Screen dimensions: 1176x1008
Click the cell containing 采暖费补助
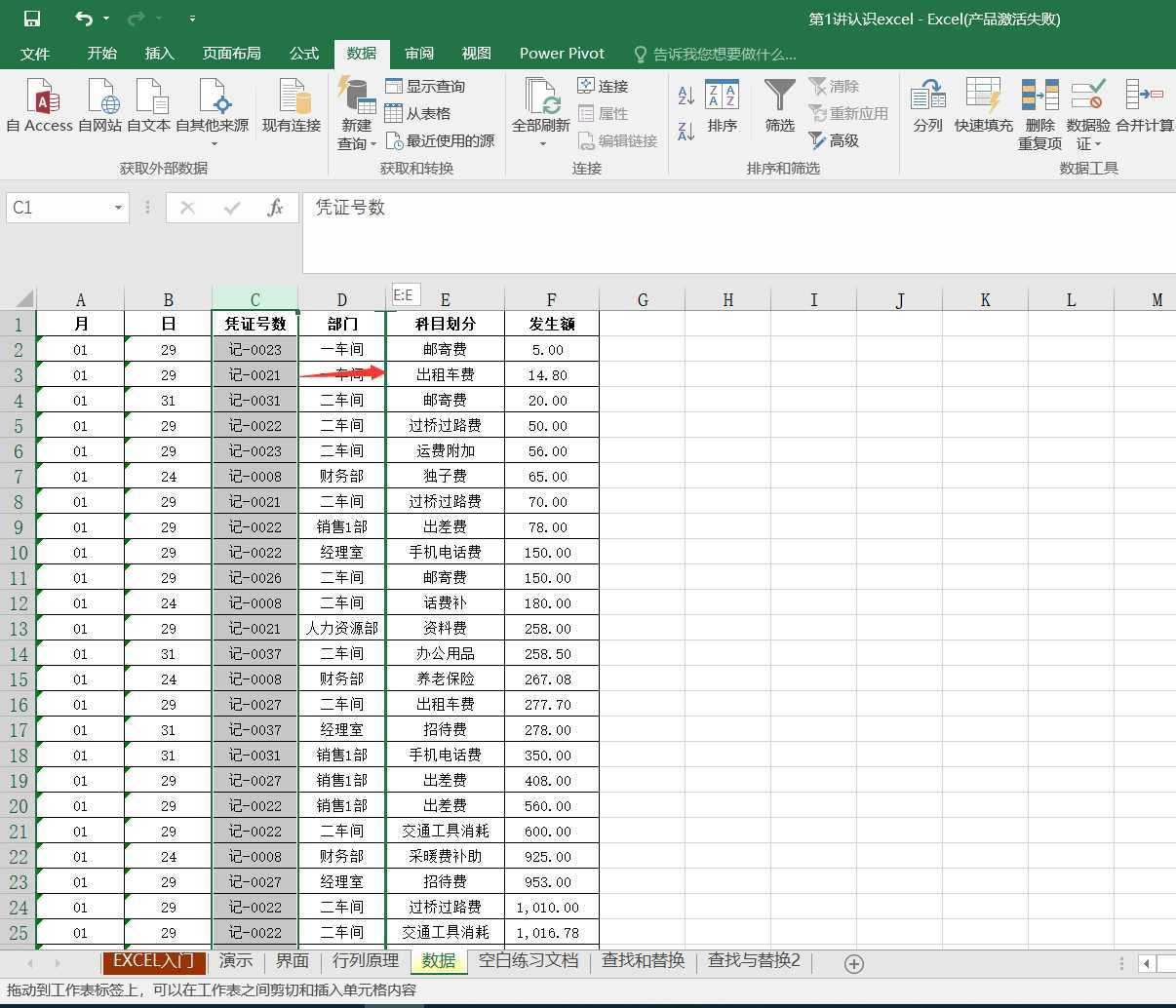pyautogui.click(x=446, y=857)
